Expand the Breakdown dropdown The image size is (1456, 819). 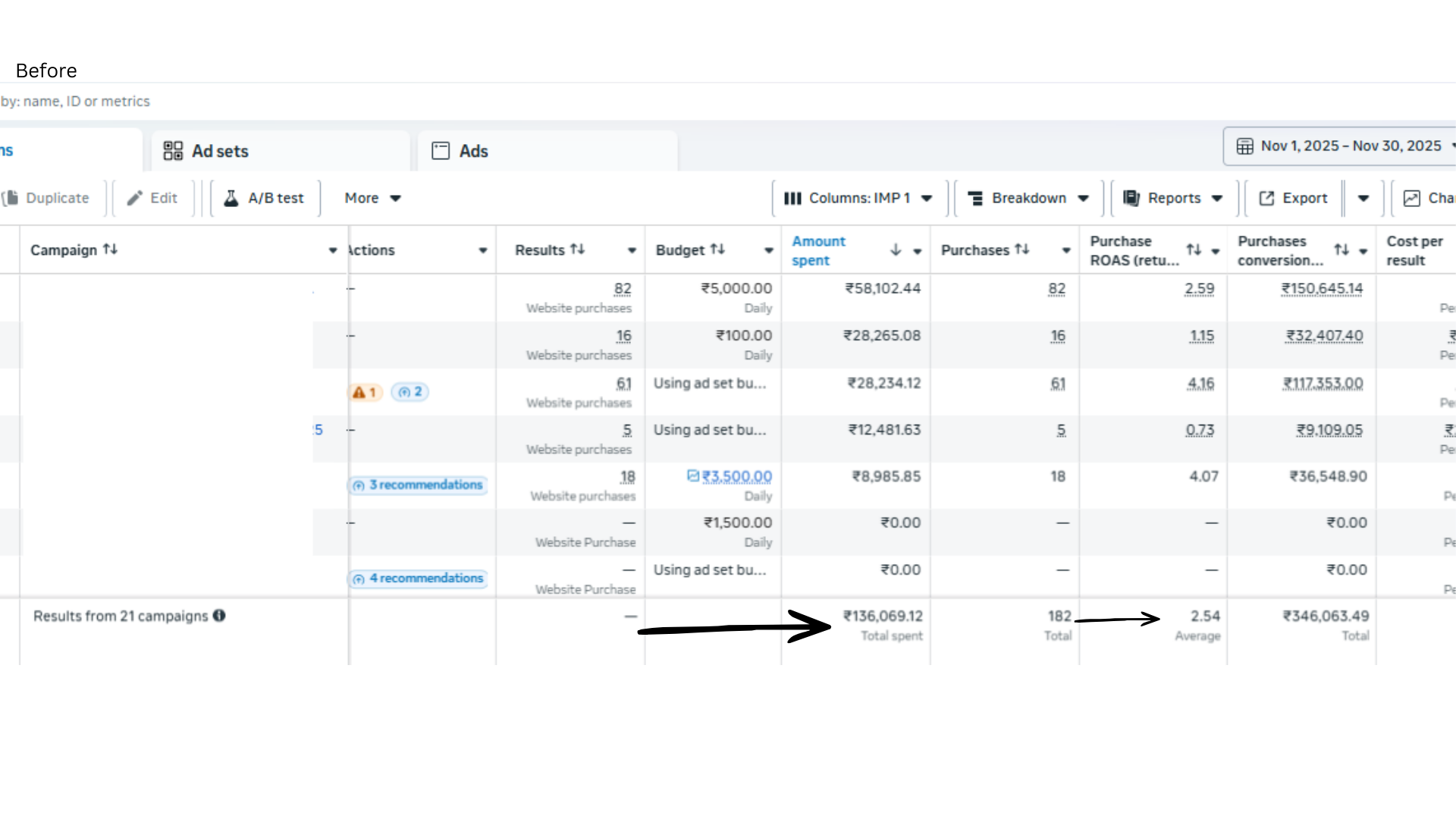click(x=1028, y=198)
